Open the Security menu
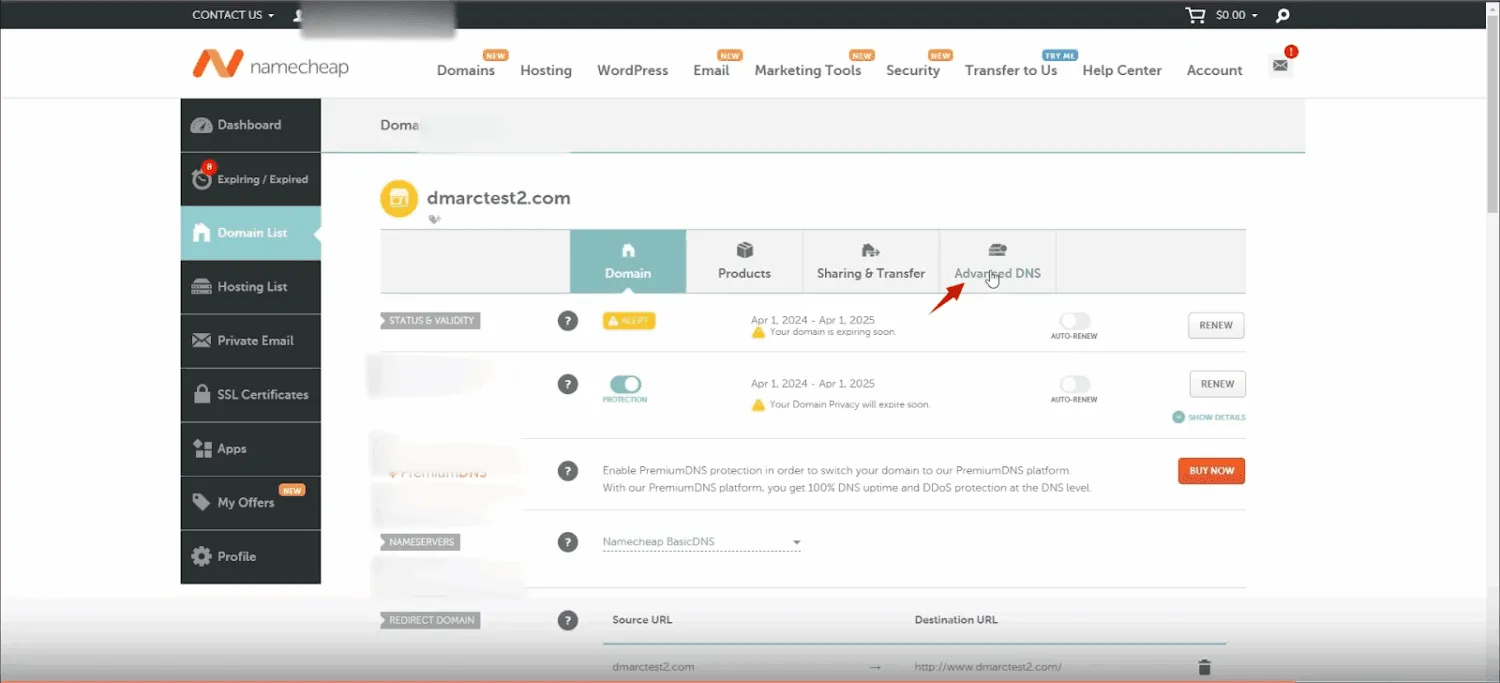Image resolution: width=1500 pixels, height=683 pixels. point(913,70)
